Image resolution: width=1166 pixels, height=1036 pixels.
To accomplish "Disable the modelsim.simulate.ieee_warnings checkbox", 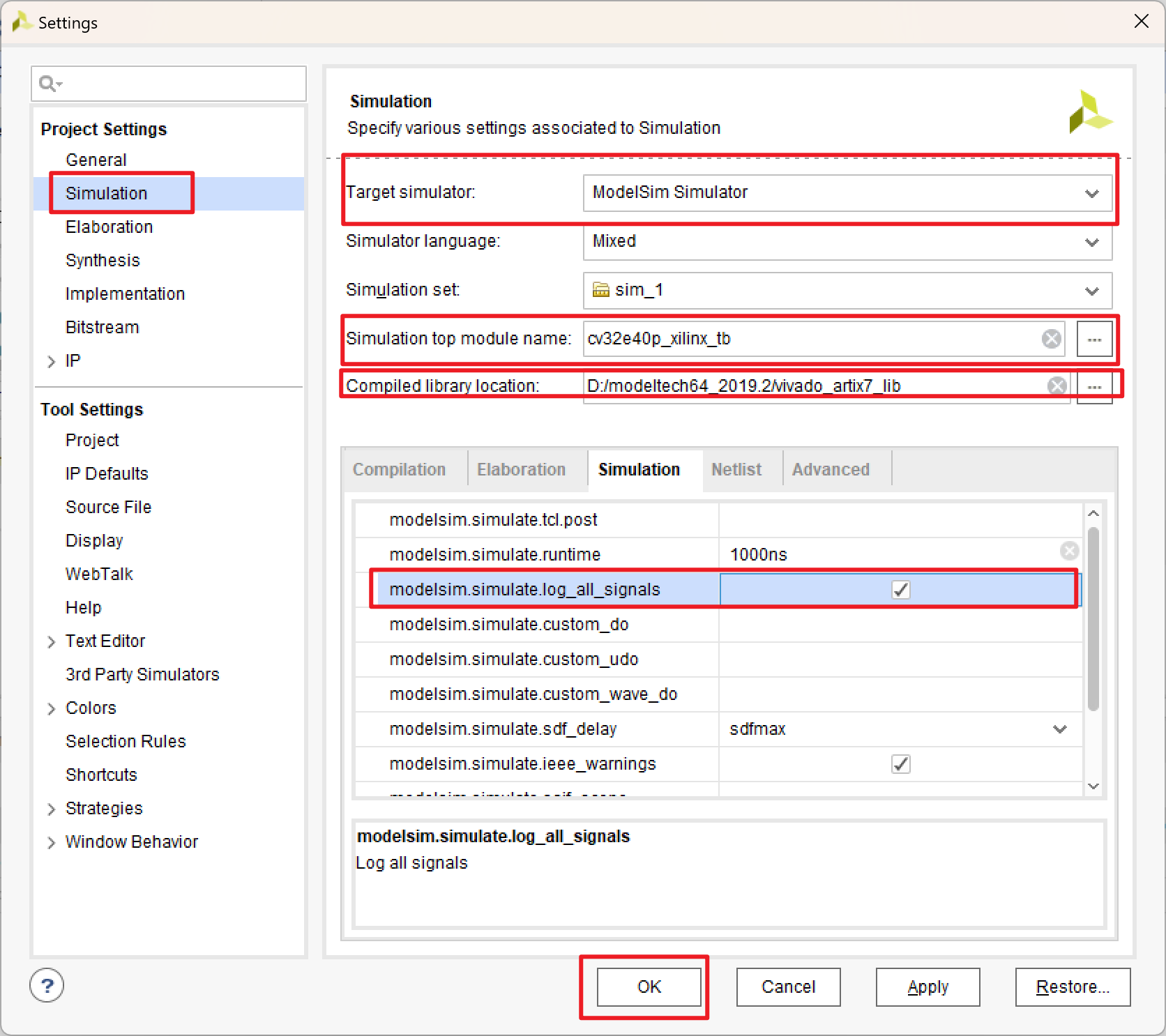I will (x=900, y=763).
